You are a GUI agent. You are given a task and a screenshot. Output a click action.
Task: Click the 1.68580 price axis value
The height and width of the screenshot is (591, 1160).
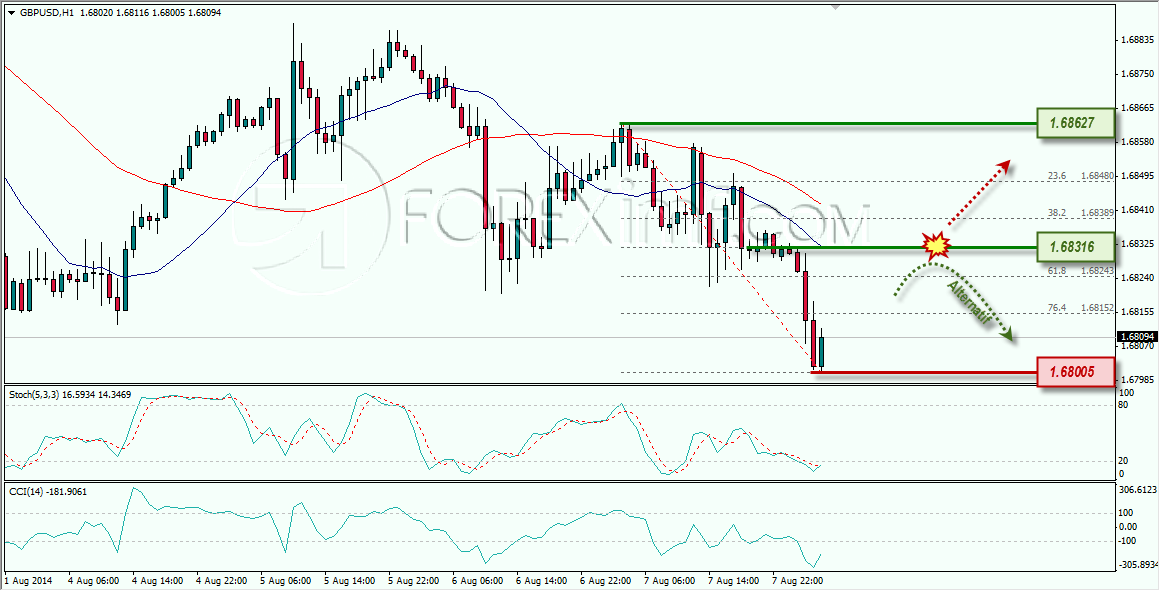point(1139,142)
